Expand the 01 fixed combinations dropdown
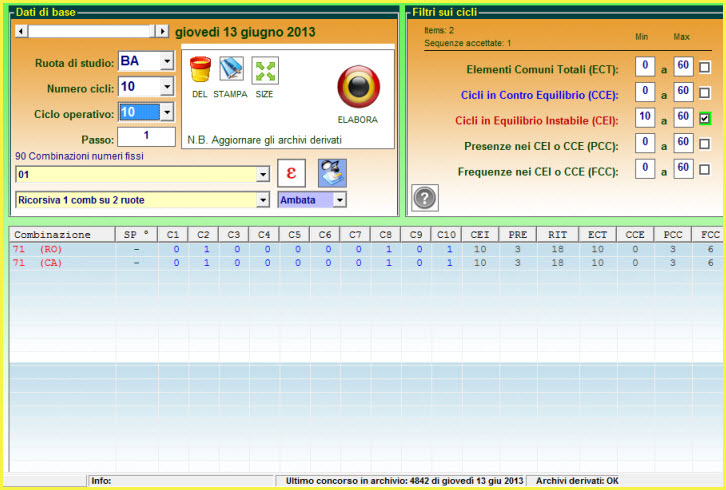This screenshot has width=726, height=490. pos(263,175)
